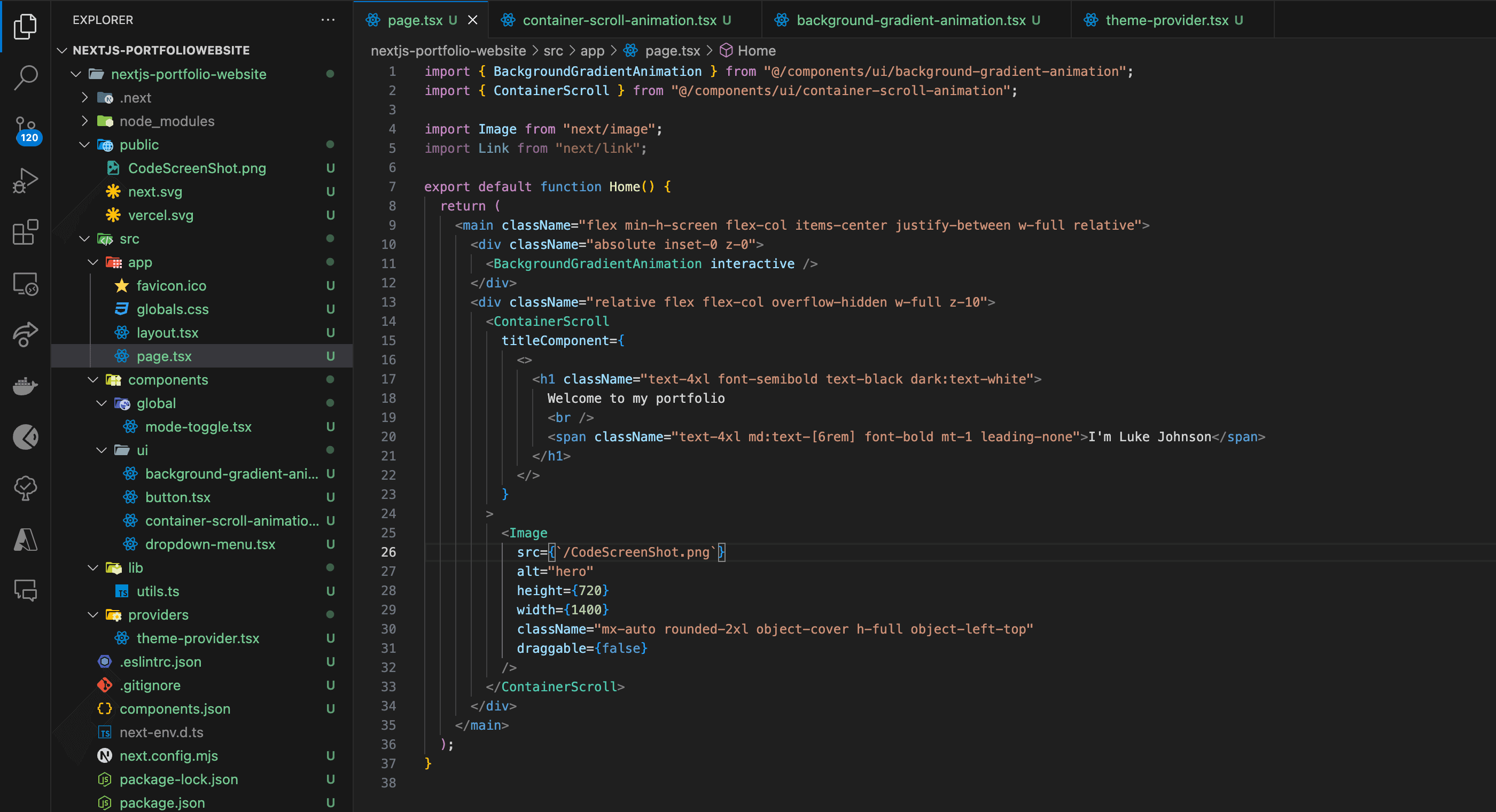The image size is (1496, 812).
Task: Switch to background-gradient-animation.tsx tab
Action: 916,20
